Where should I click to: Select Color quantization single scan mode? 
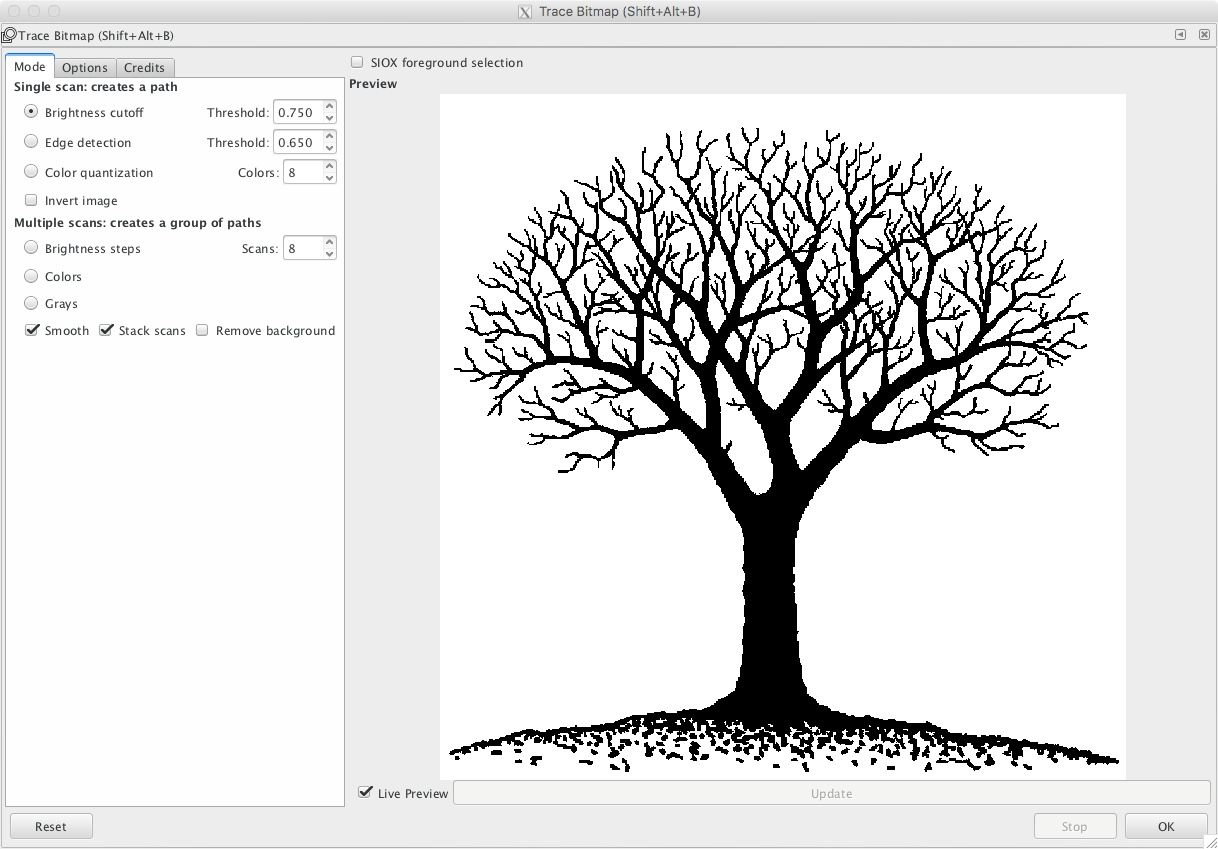[31, 170]
